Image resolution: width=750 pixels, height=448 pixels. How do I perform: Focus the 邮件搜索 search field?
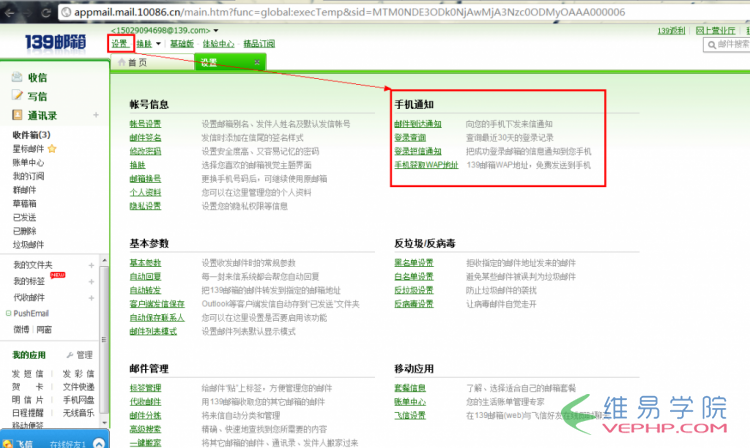click(x=727, y=44)
